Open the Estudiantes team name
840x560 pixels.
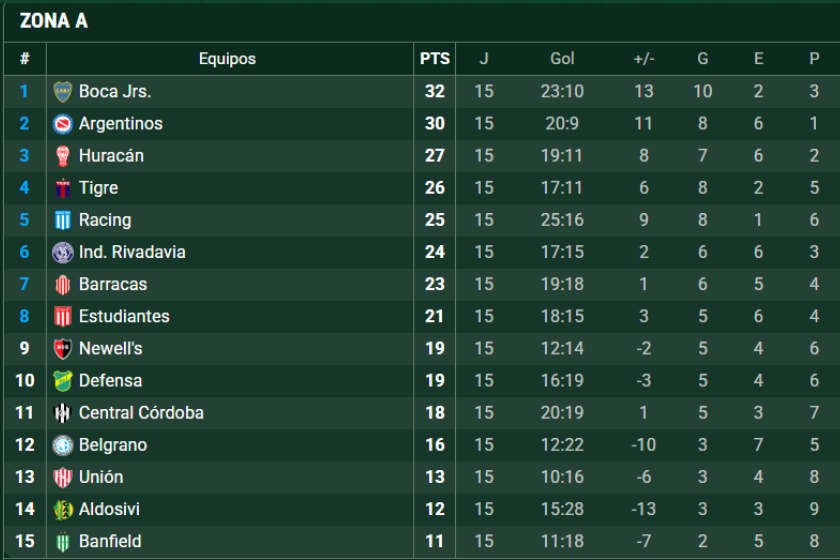124,316
